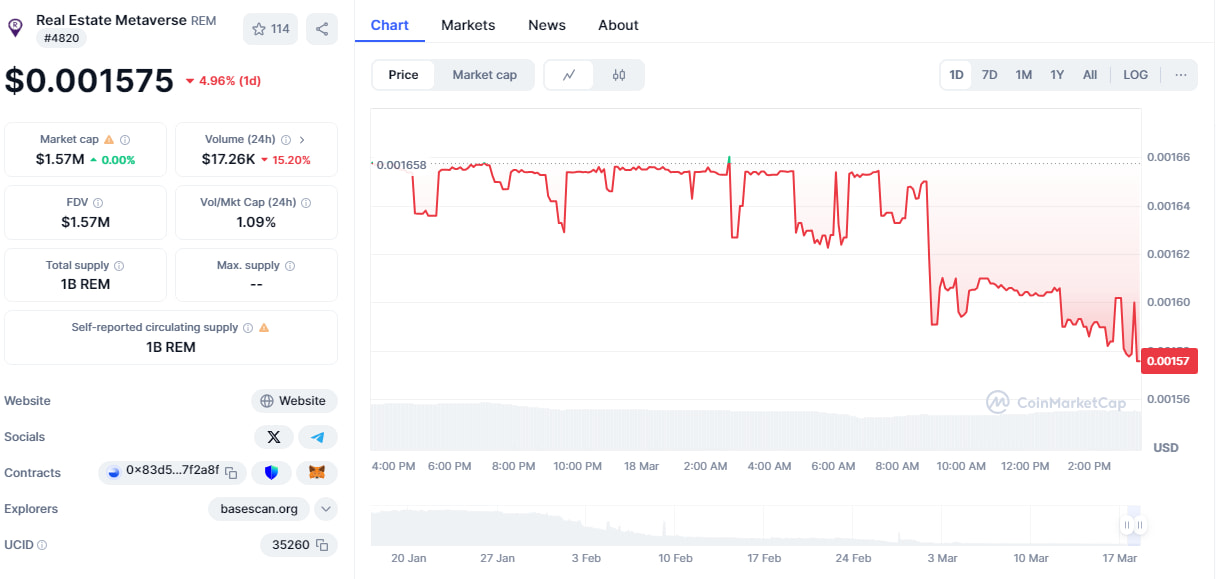Click the 0.001658 price marker on chart
Image resolution: width=1216 pixels, height=579 pixels.
tap(401, 165)
